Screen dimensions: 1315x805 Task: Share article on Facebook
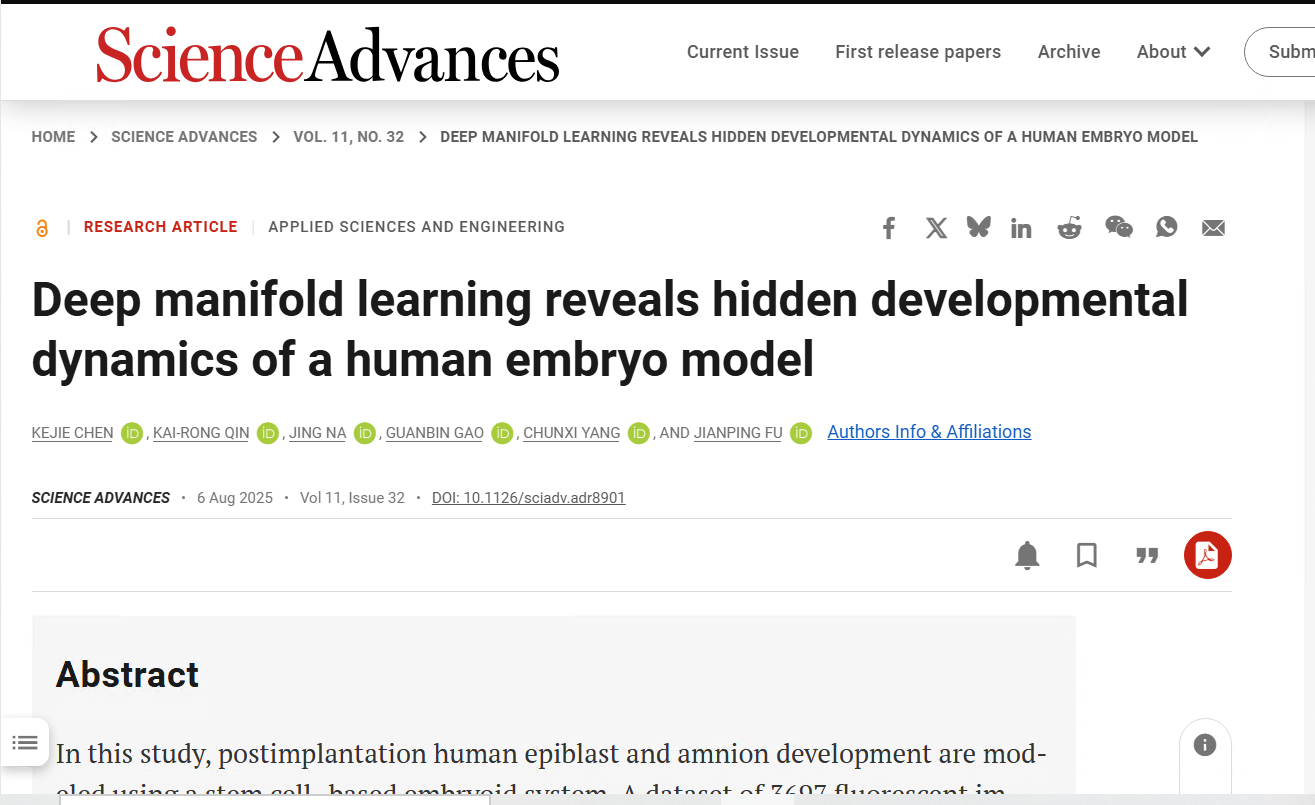[x=889, y=228]
